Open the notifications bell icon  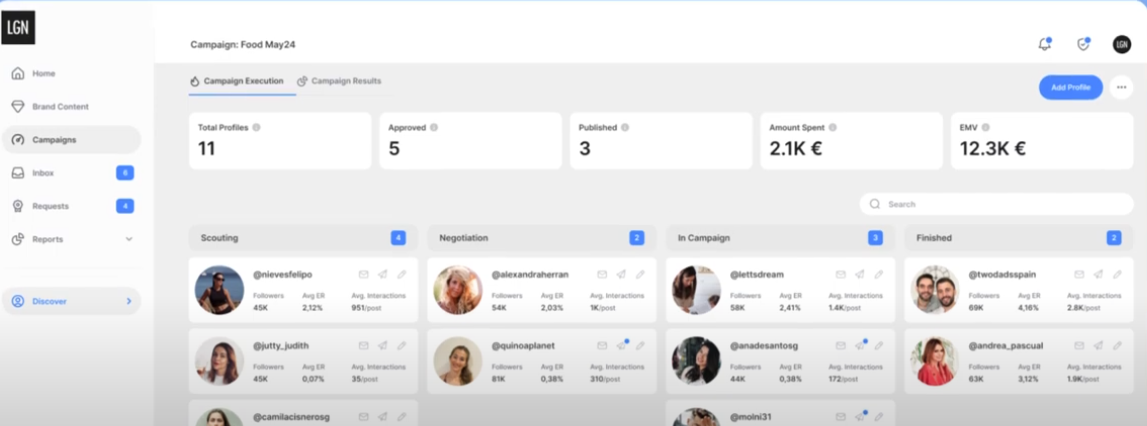tap(1045, 45)
